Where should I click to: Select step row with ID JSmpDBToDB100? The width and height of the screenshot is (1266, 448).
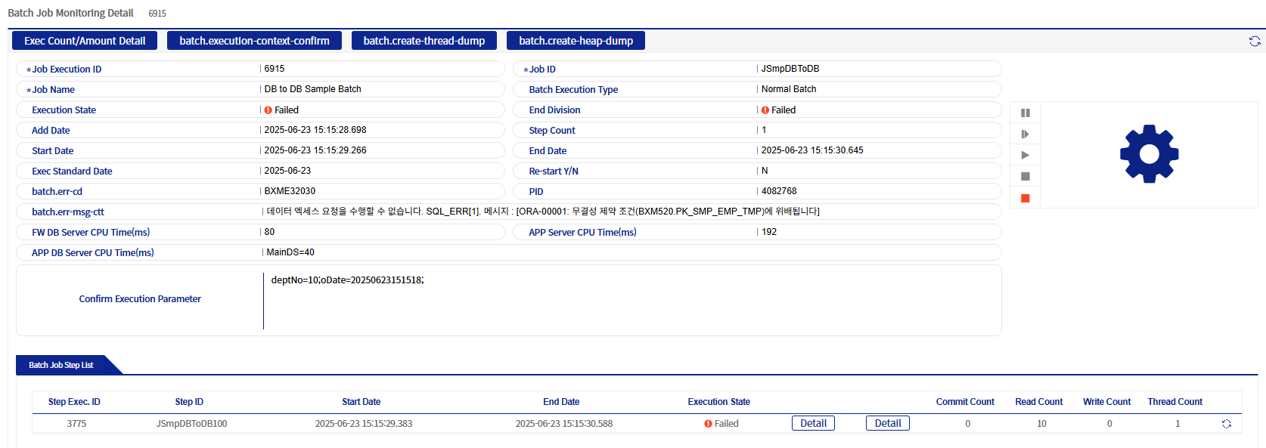click(191, 424)
